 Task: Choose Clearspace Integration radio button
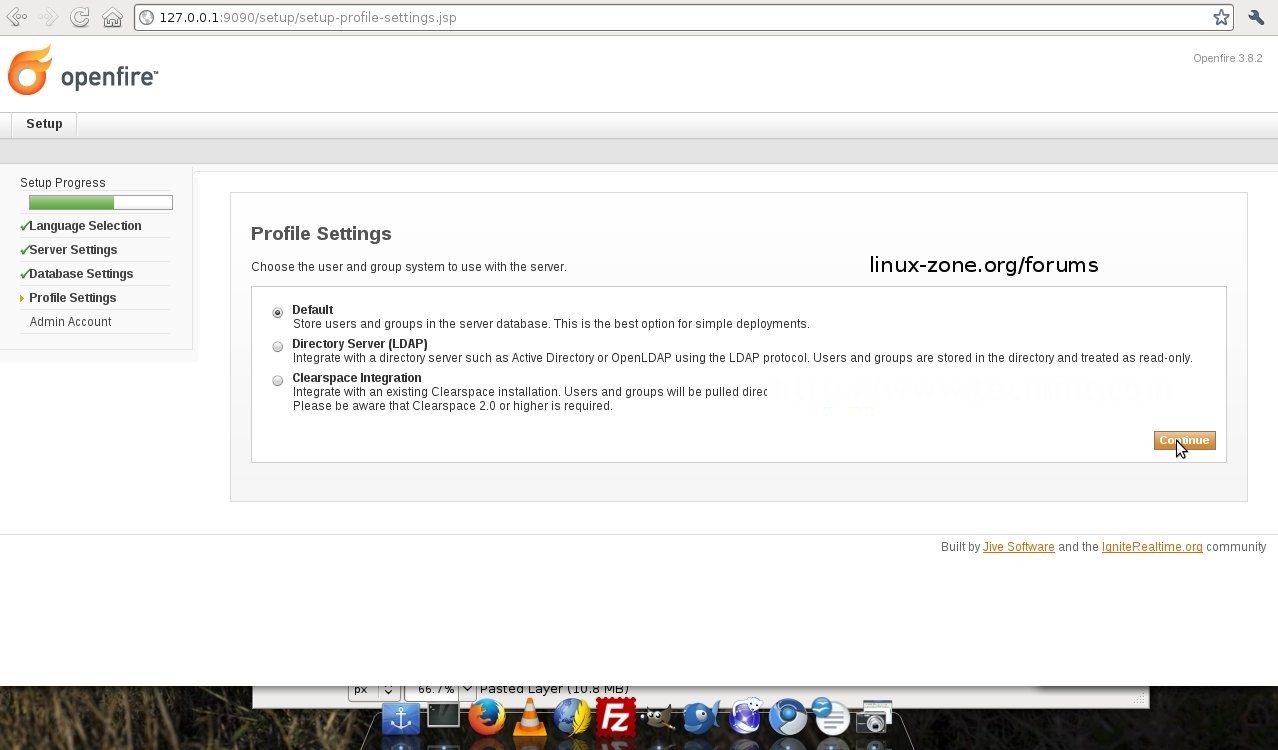278,381
